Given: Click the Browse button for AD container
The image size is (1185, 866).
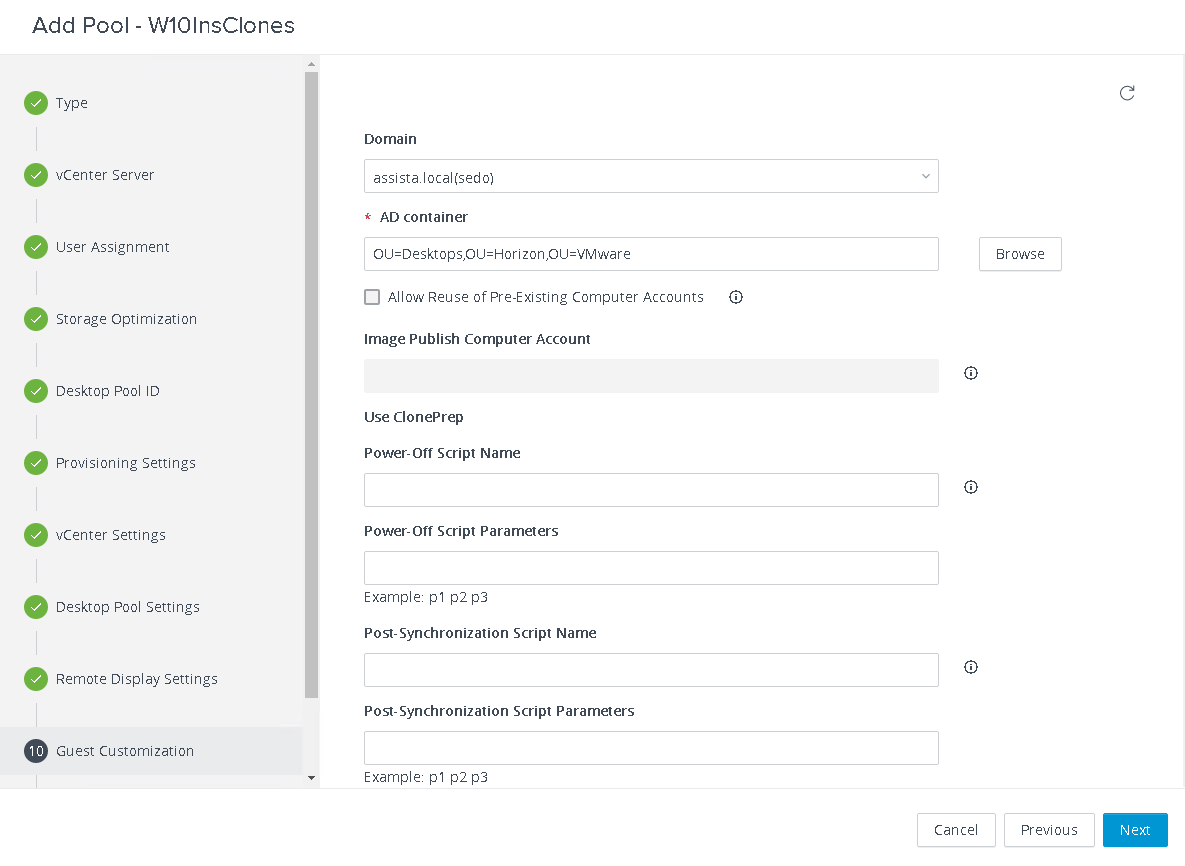Looking at the screenshot, I should 1019,254.
